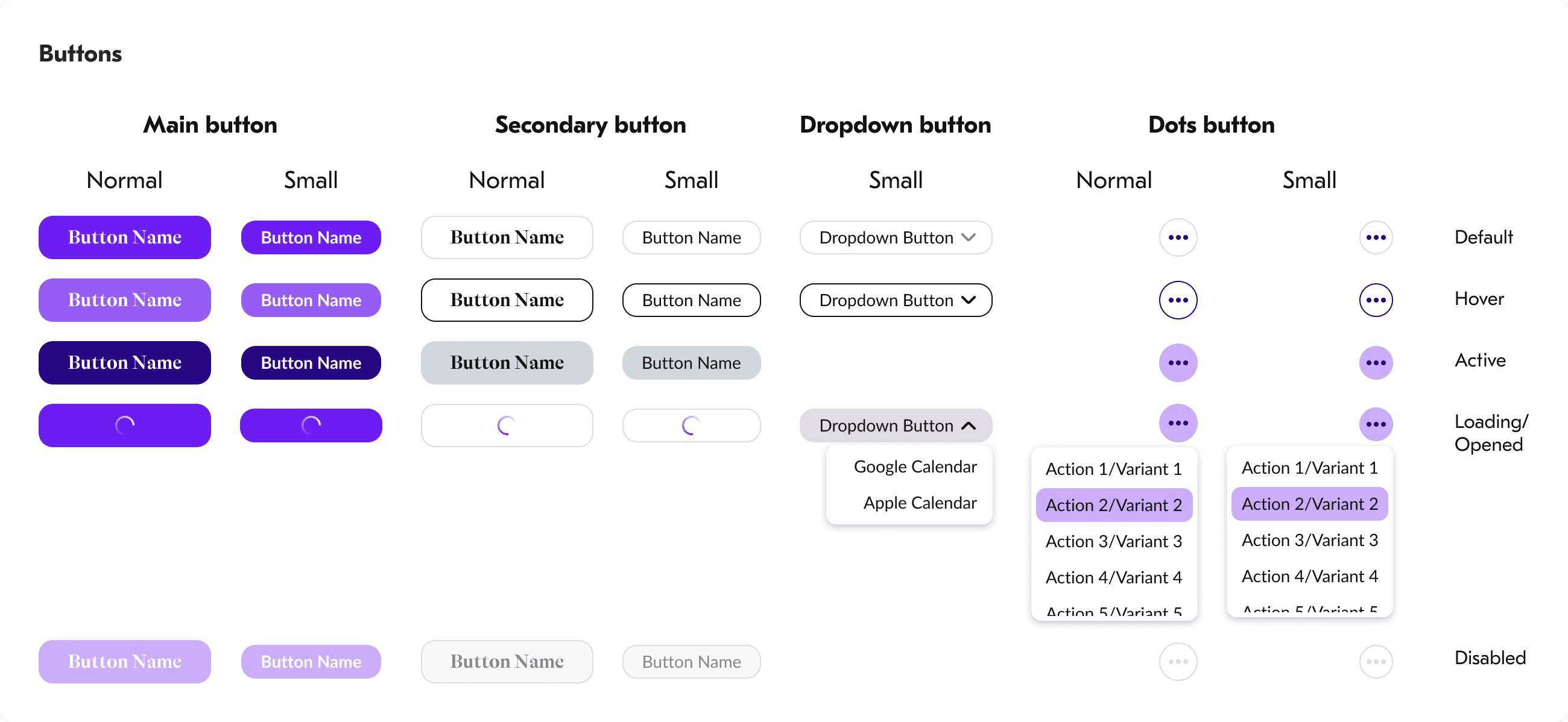1568x722 pixels.
Task: Click the active-state small dots button
Action: pyautogui.click(x=1375, y=363)
